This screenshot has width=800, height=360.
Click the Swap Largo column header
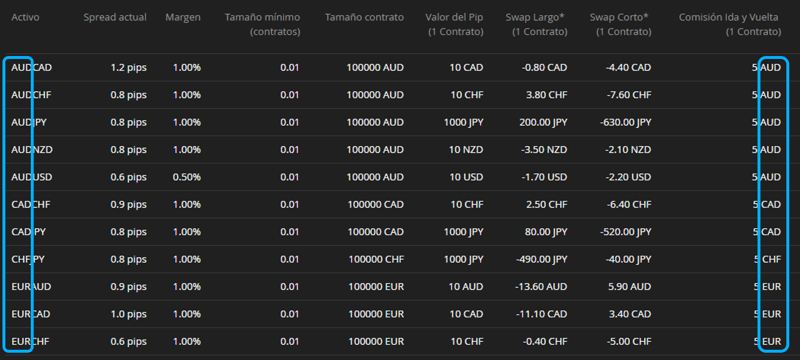(536, 24)
